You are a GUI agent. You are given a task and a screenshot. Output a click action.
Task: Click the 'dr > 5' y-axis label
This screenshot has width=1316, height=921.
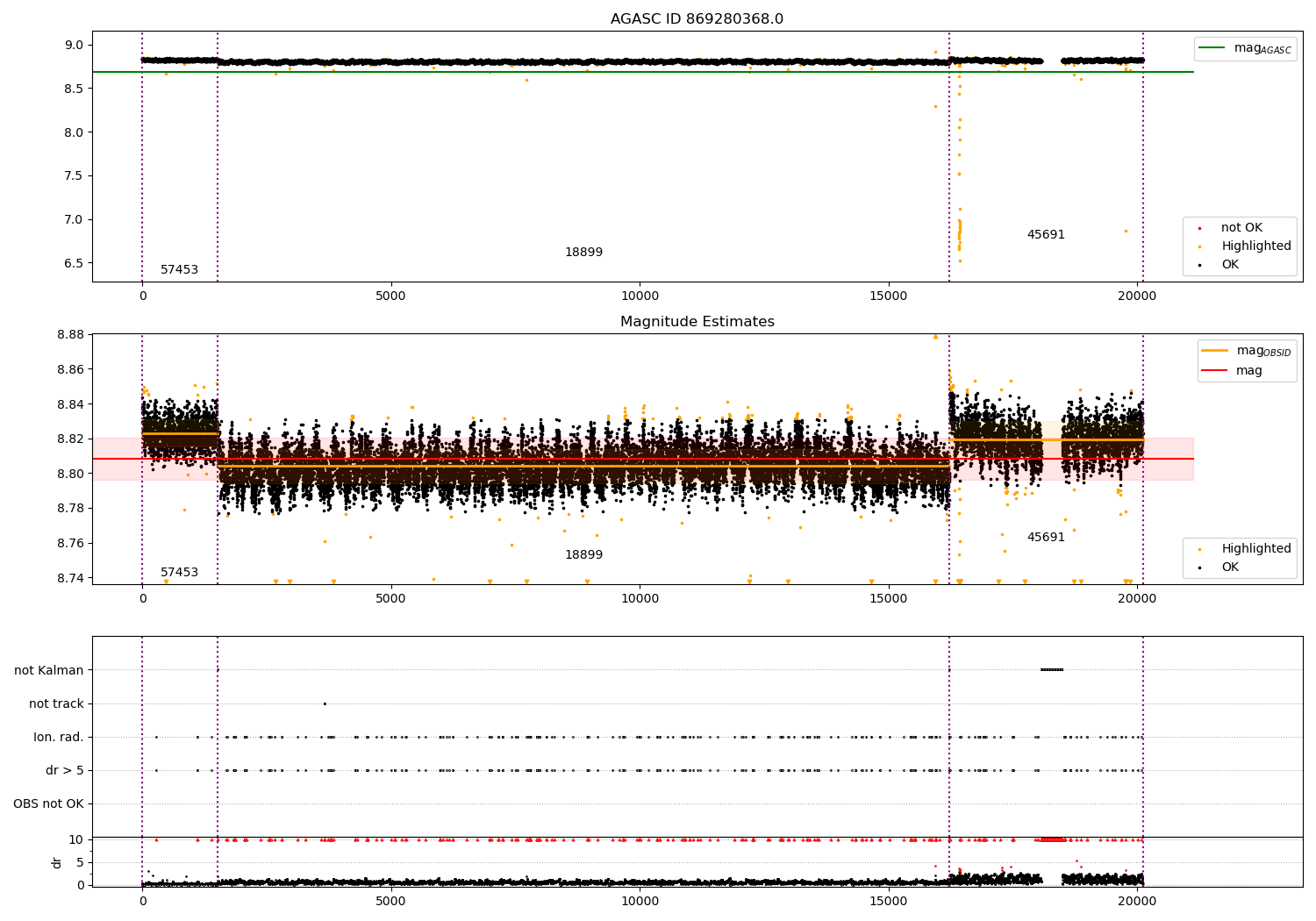(65, 771)
